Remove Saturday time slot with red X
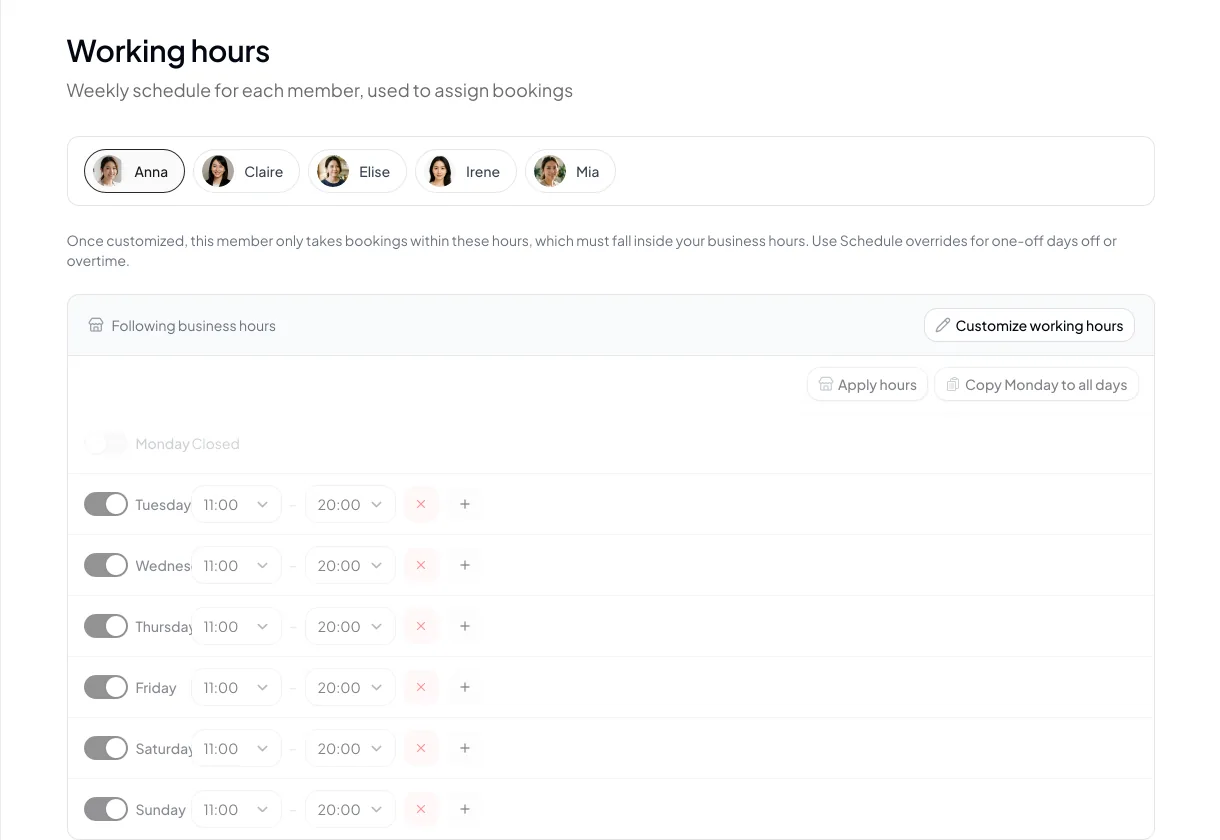The image size is (1220, 840). pyautogui.click(x=421, y=748)
